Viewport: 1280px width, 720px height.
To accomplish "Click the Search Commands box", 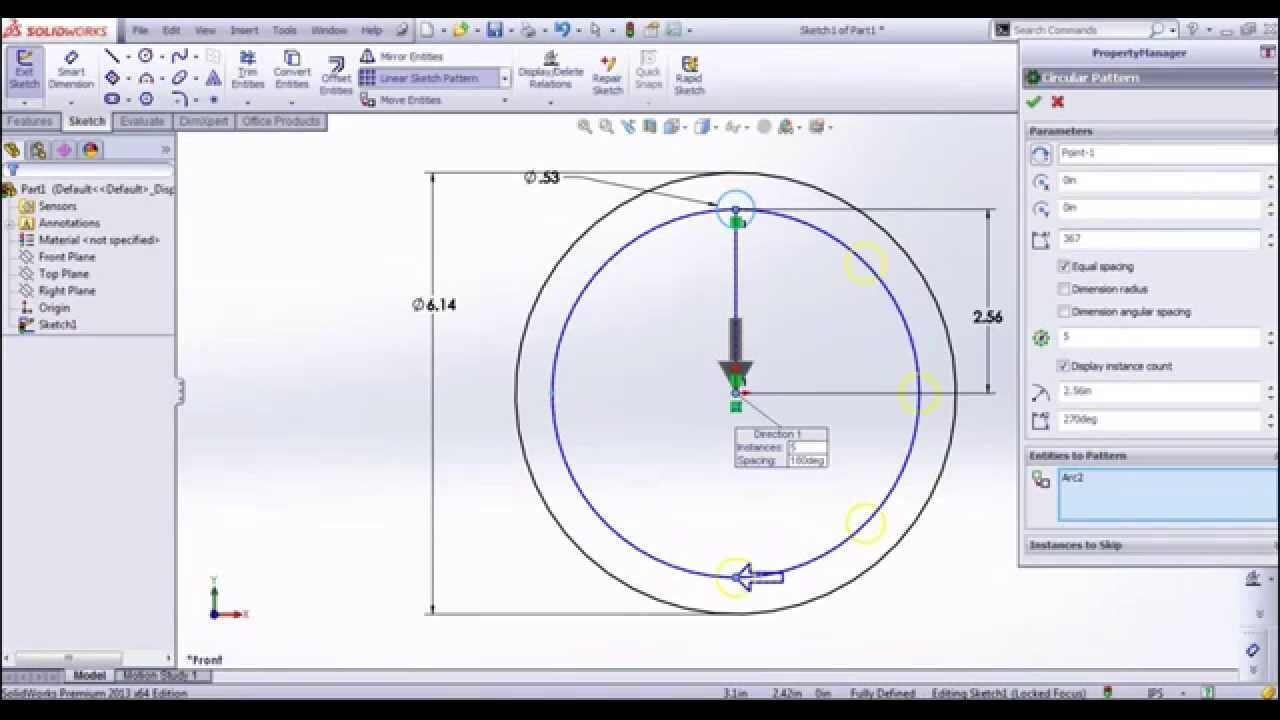I will pyautogui.click(x=1080, y=30).
